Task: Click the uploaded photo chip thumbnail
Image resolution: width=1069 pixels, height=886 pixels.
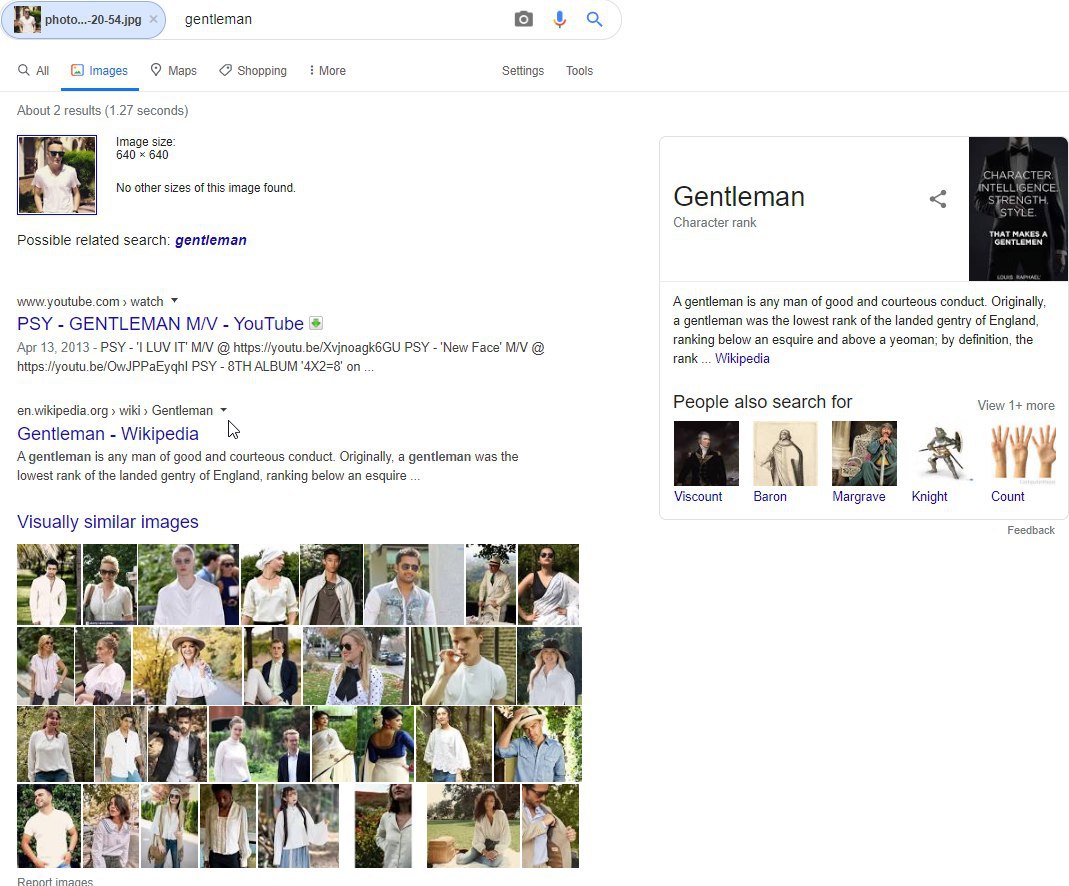Action: tap(27, 19)
